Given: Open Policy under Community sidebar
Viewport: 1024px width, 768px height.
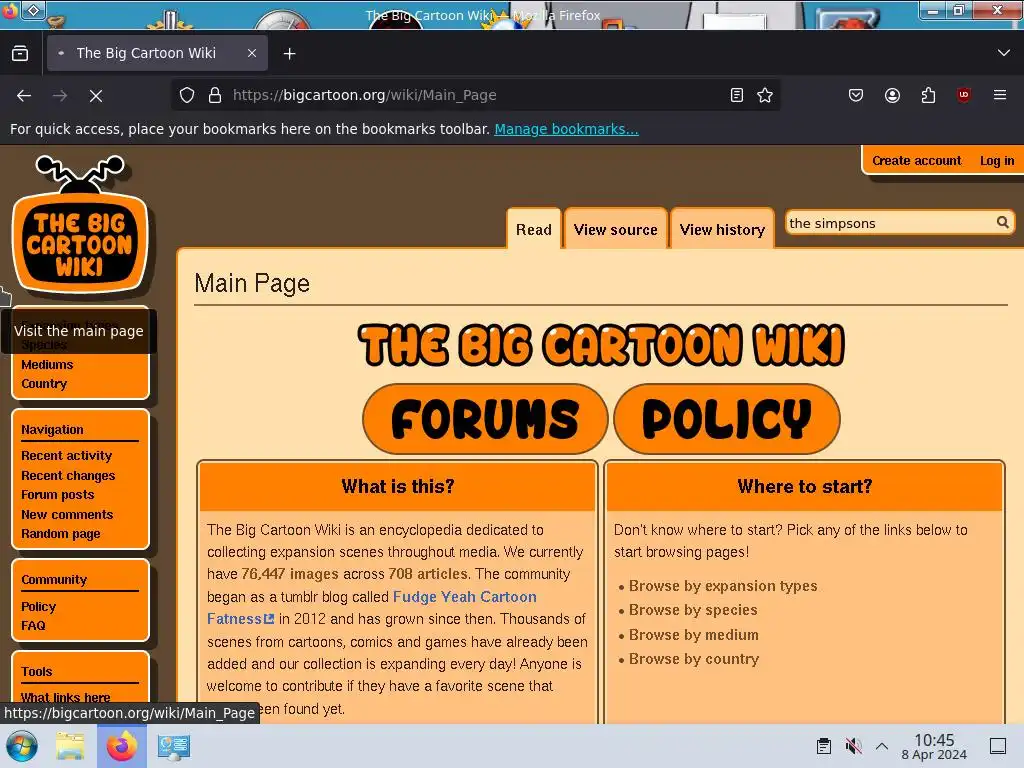Looking at the screenshot, I should point(39,606).
